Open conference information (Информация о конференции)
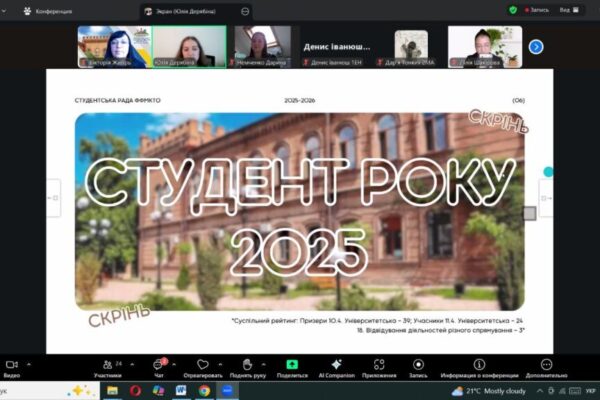This screenshot has height=400, width=600. 478,367
